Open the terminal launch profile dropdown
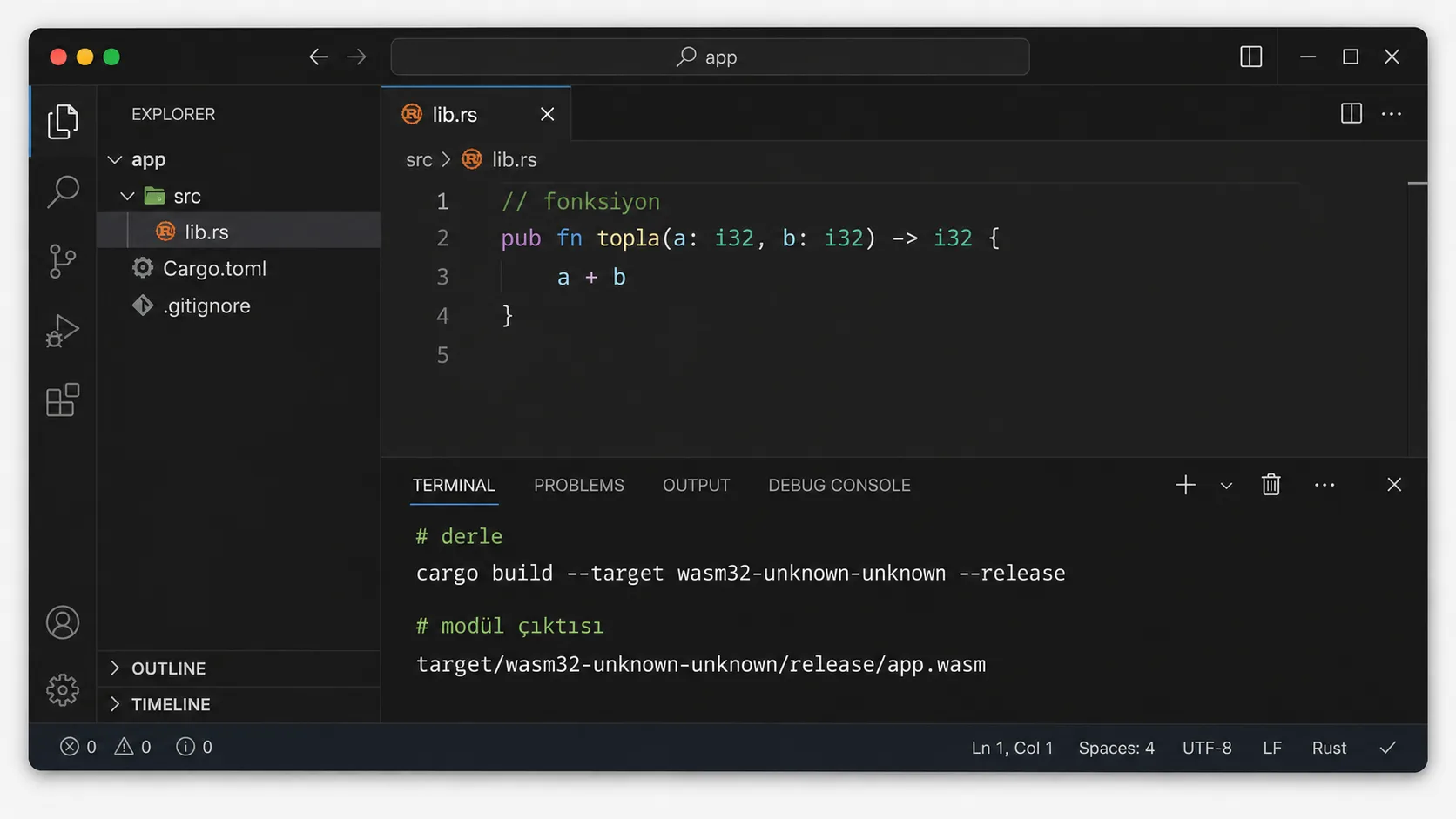This screenshot has height=819, width=1456. tap(1226, 486)
